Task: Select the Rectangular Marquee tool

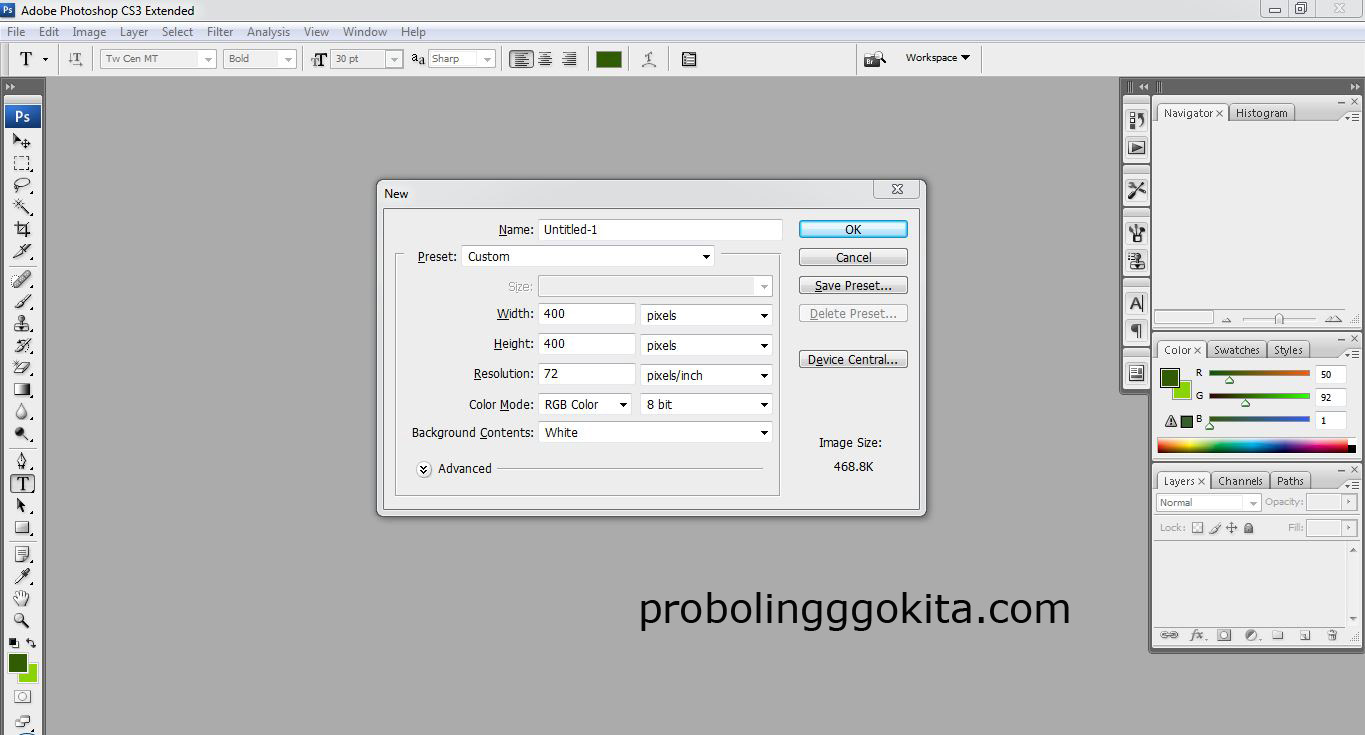Action: (x=22, y=163)
